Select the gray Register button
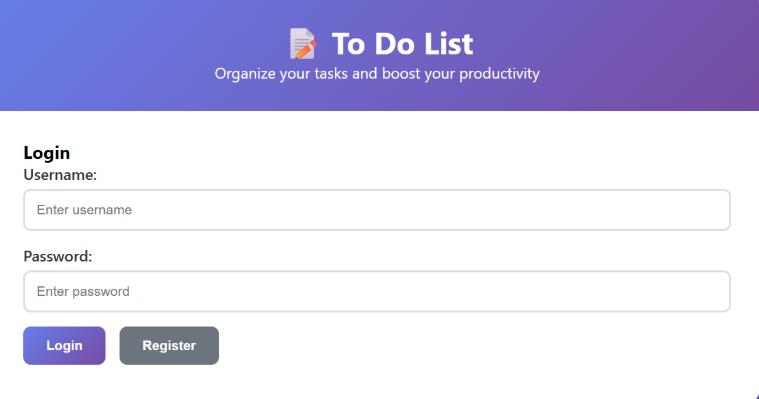 pos(169,345)
